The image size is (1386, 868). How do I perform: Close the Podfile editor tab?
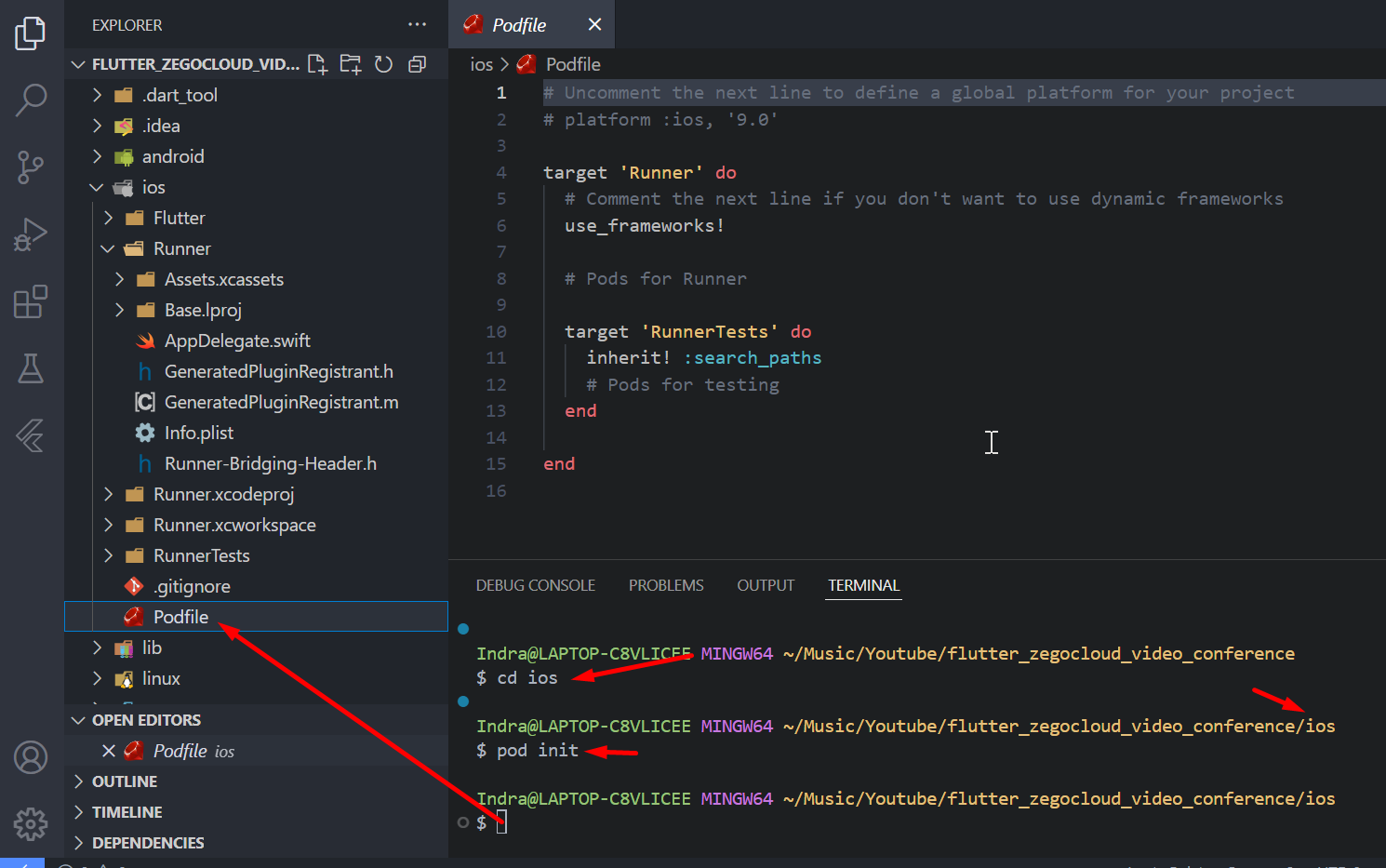594,24
